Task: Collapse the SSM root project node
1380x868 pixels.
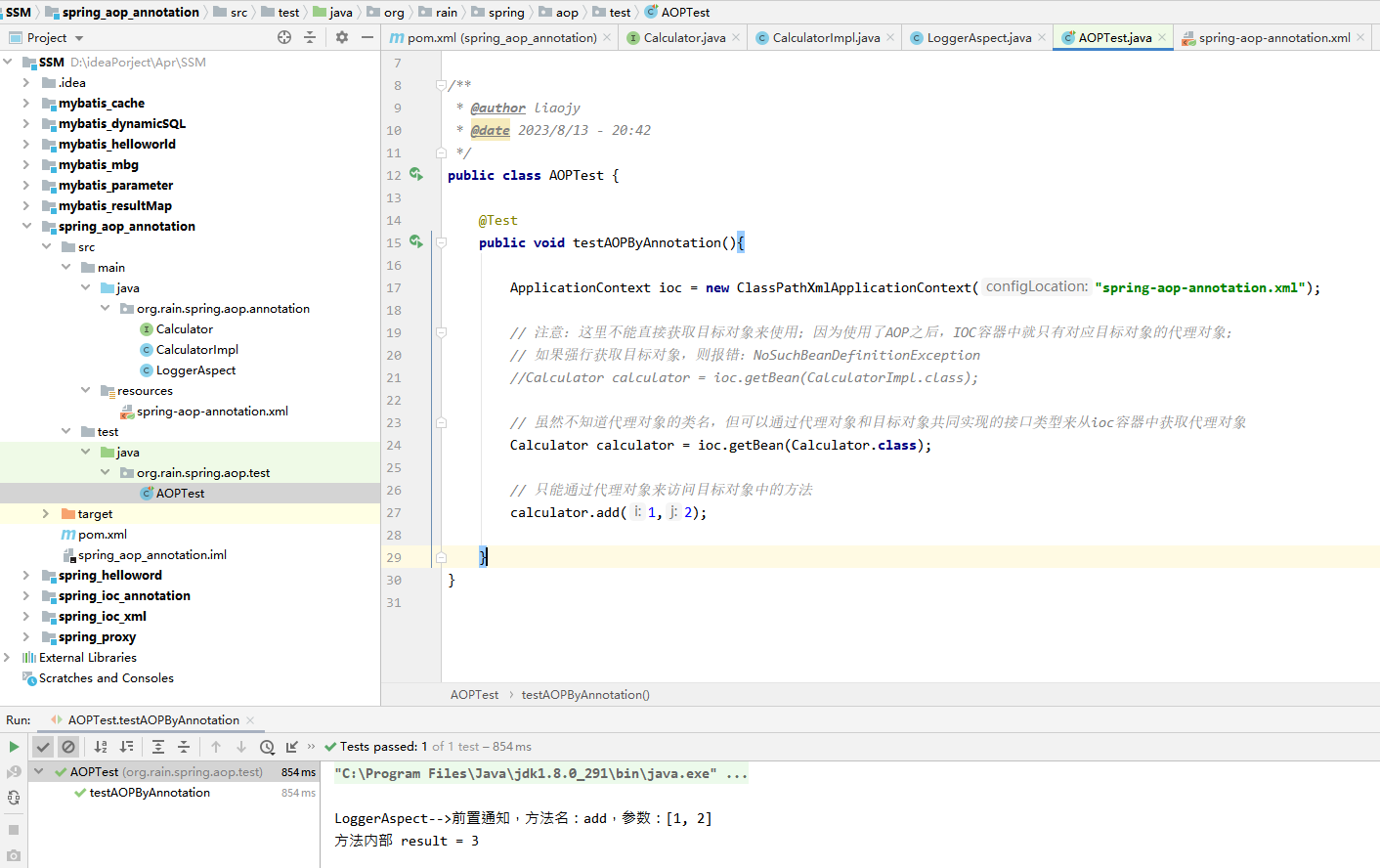Action: coord(8,63)
